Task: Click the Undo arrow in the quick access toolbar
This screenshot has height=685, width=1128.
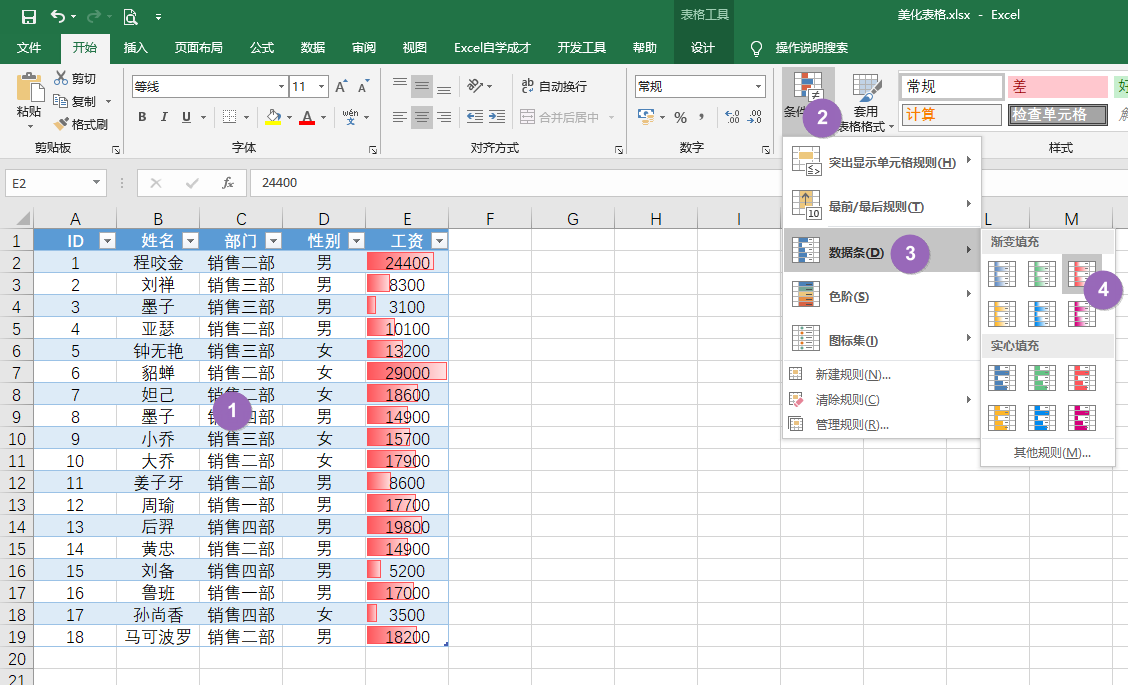Action: coord(58,16)
